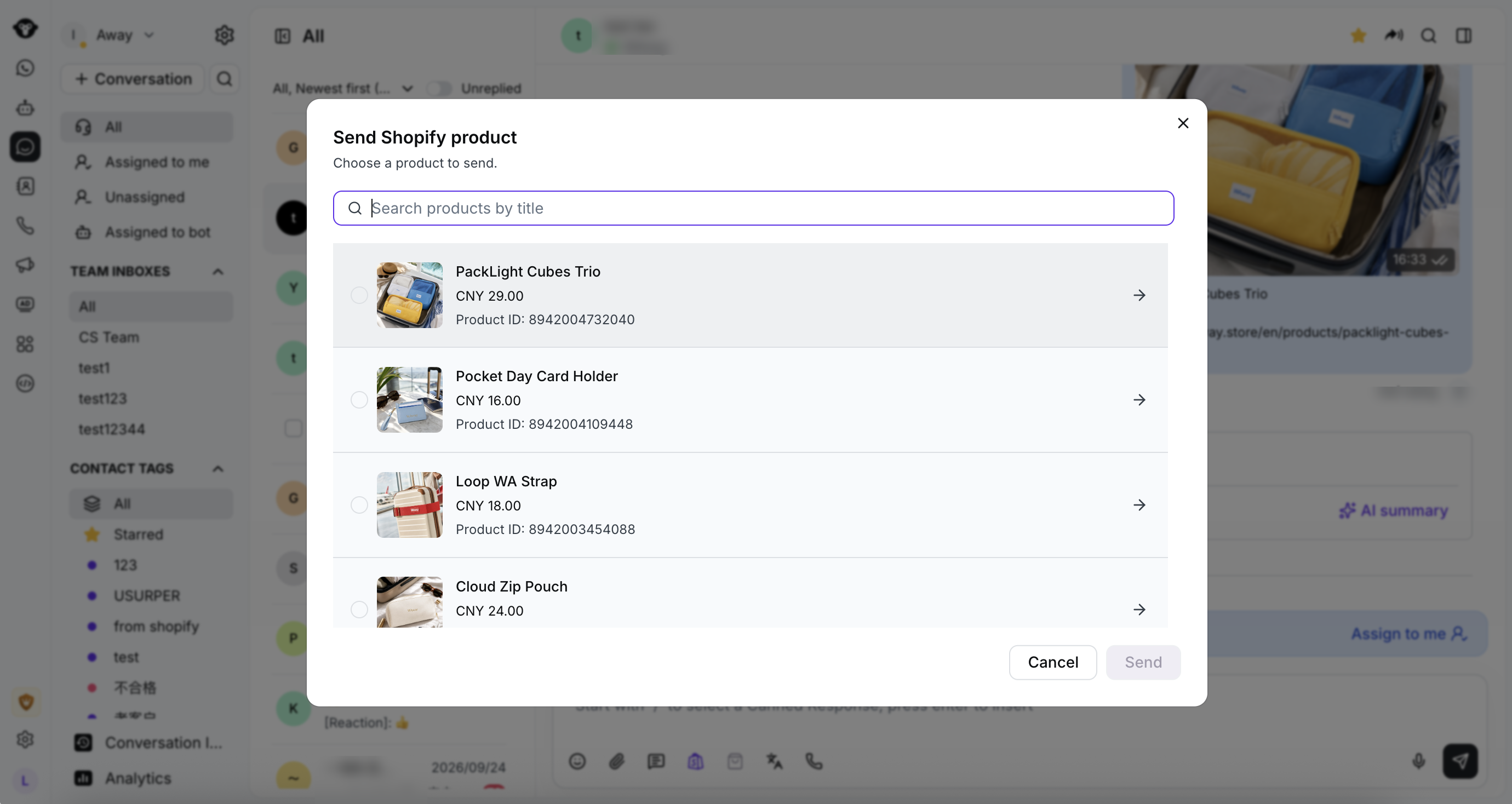Open conversation search in header
The height and width of the screenshot is (804, 1512).
[1428, 36]
